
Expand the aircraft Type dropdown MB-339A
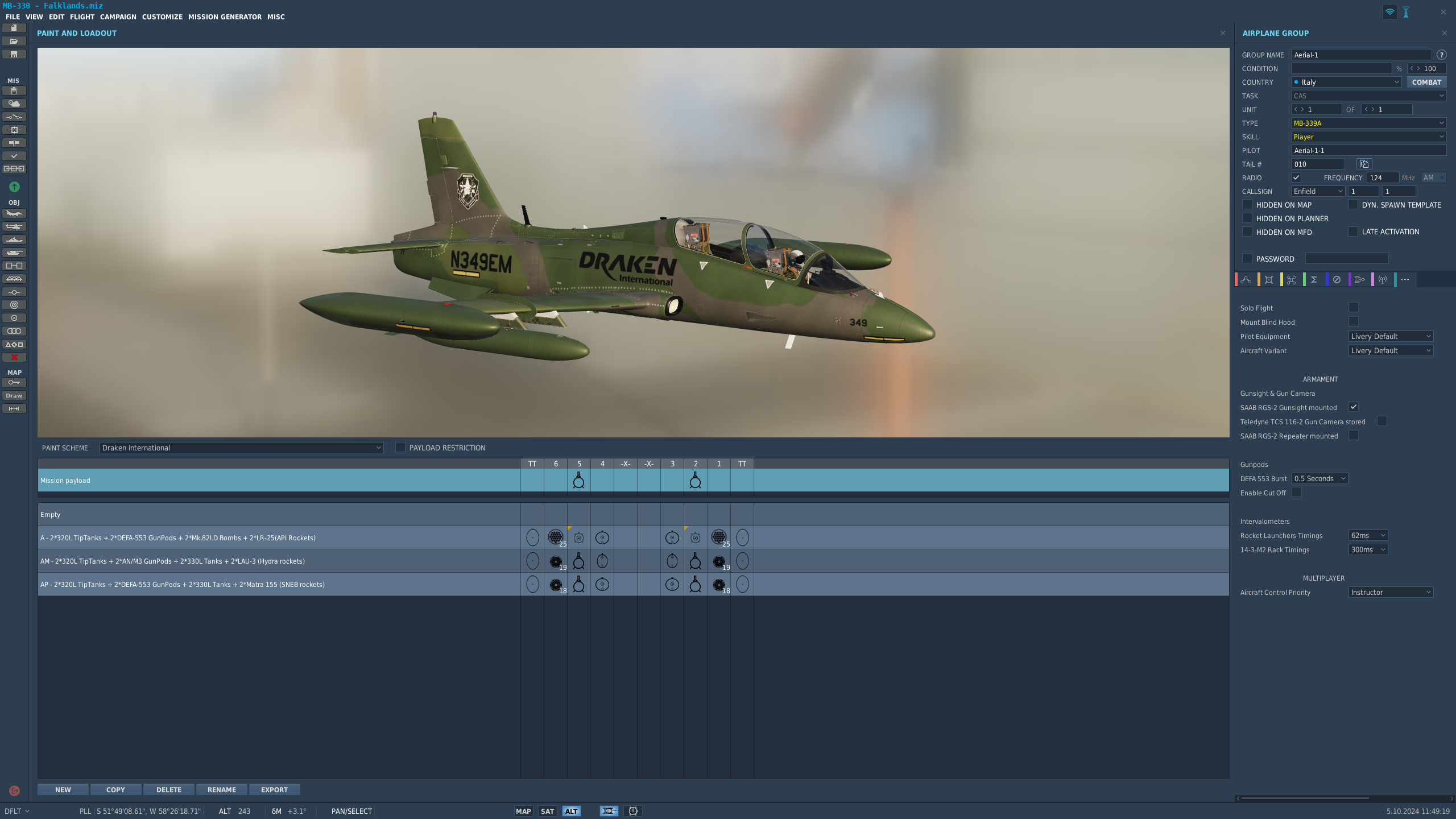coord(1368,123)
